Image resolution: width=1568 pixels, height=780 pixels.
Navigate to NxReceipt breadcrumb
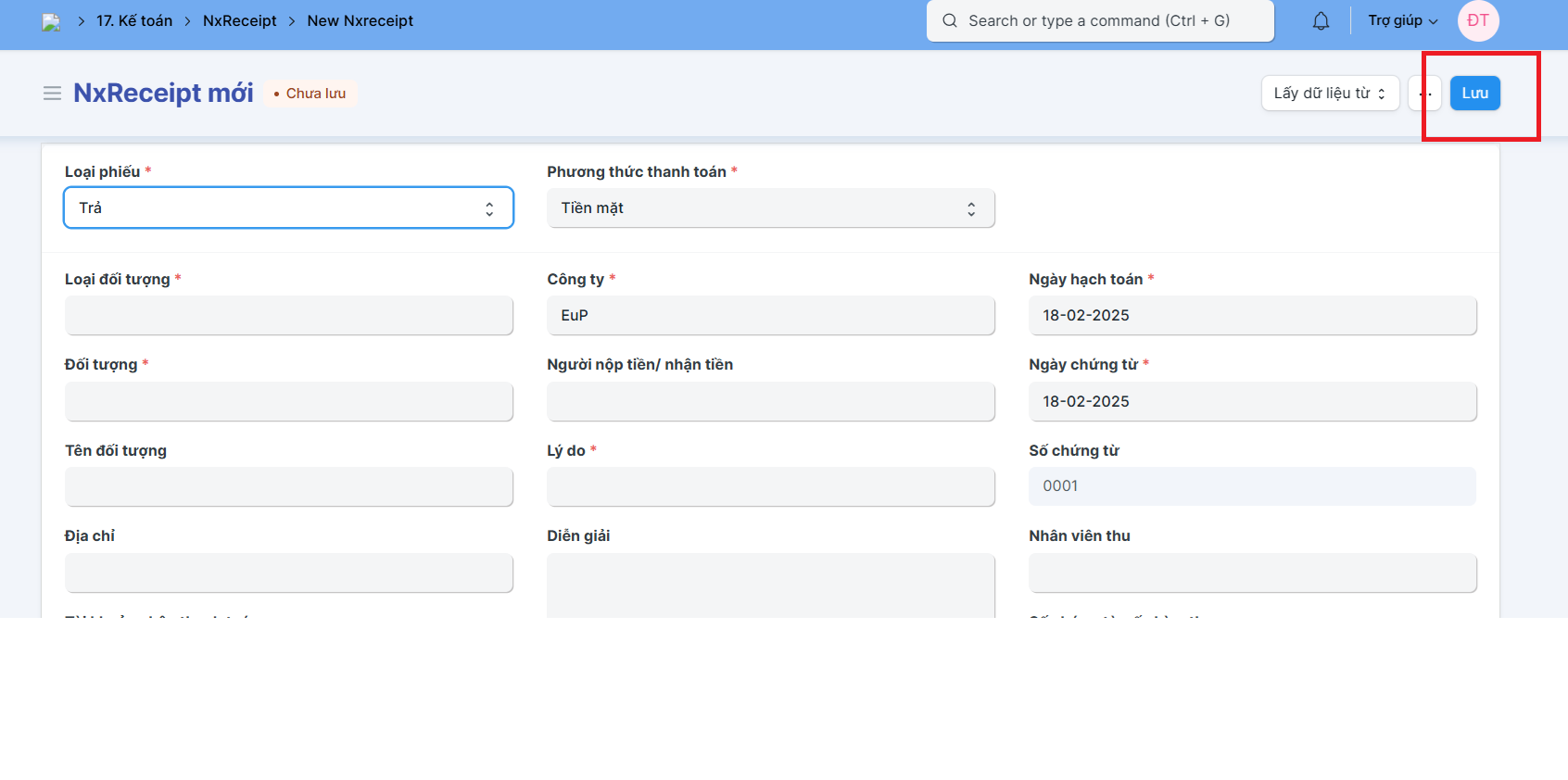[x=239, y=21]
